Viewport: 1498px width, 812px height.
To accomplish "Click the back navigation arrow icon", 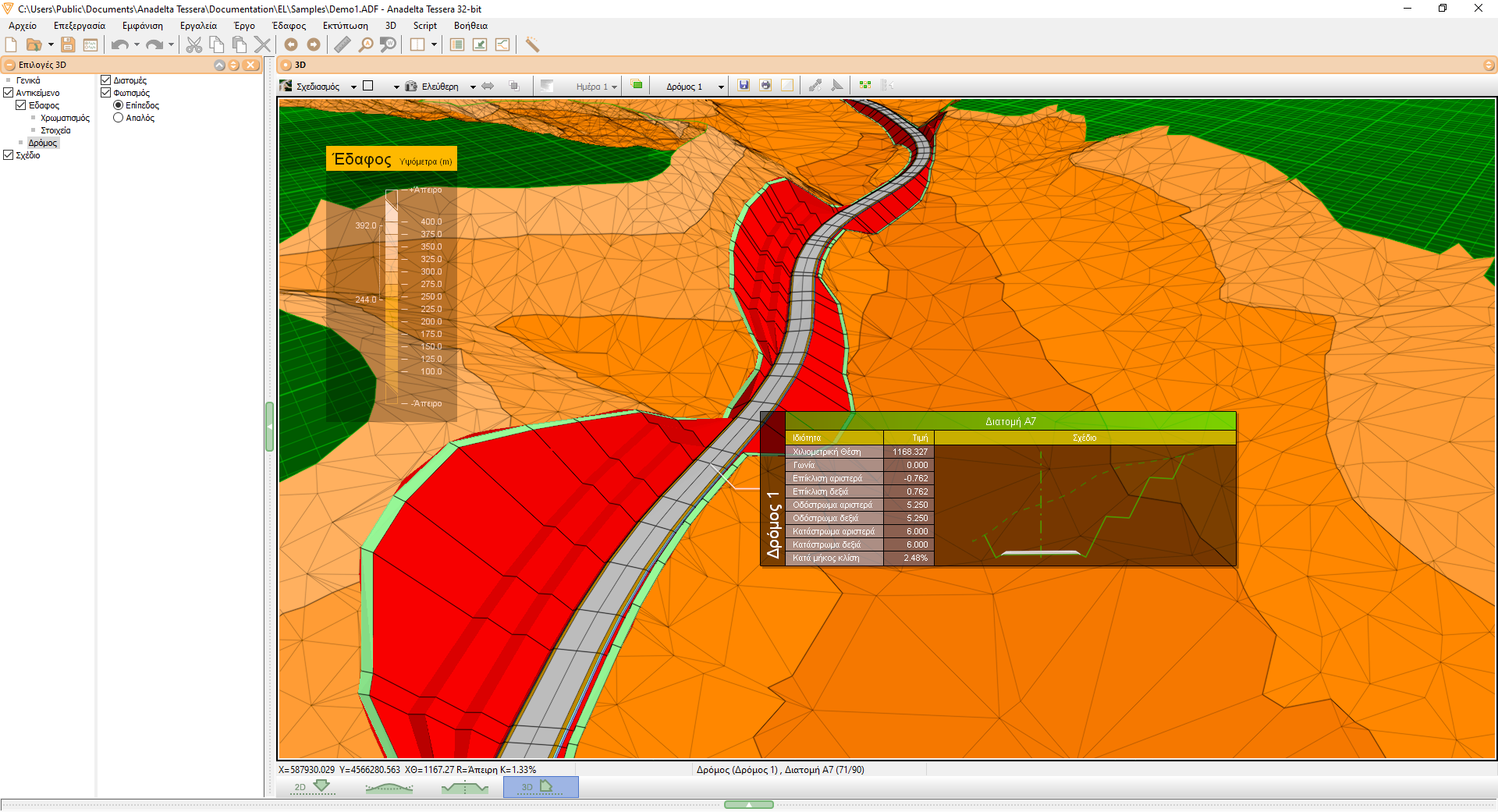I will tap(291, 44).
